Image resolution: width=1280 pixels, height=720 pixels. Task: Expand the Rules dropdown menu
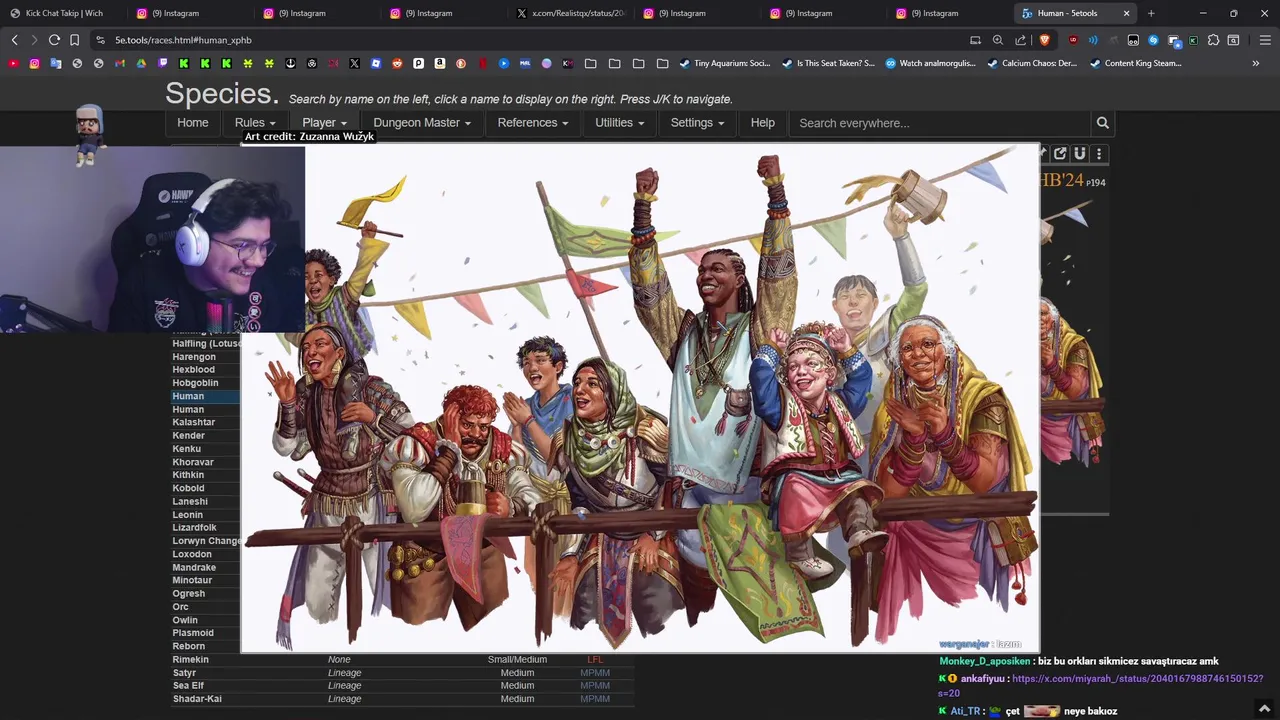(x=255, y=123)
